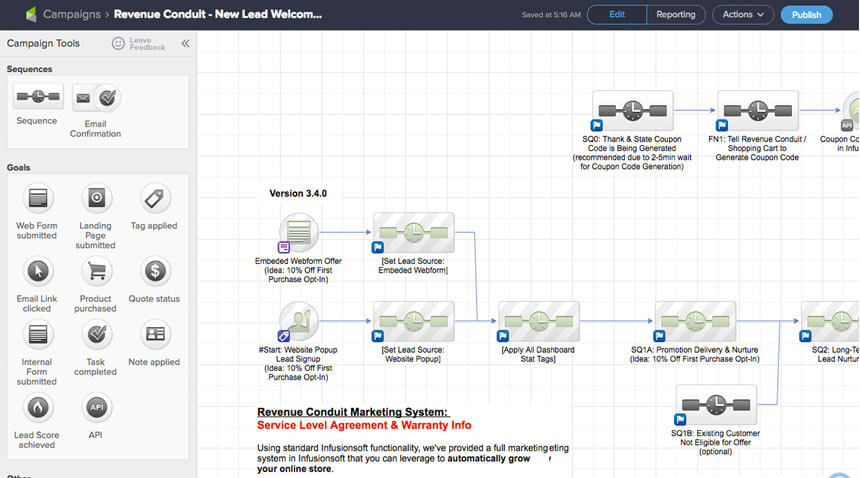Collapse the Campaign Tools panel
Image resolution: width=860 pixels, height=478 pixels.
[x=185, y=43]
